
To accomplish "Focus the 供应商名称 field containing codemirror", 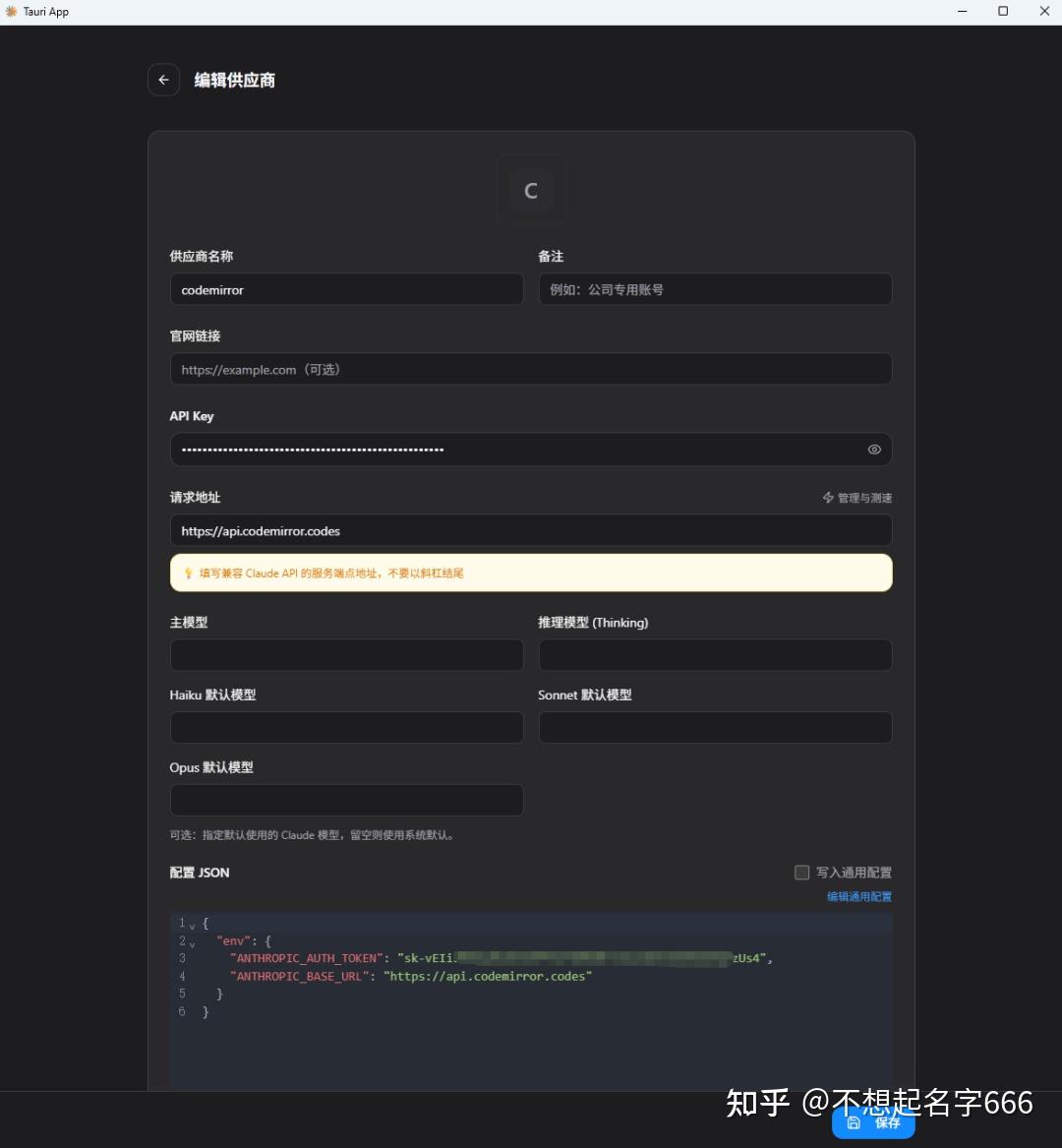I will (x=346, y=290).
